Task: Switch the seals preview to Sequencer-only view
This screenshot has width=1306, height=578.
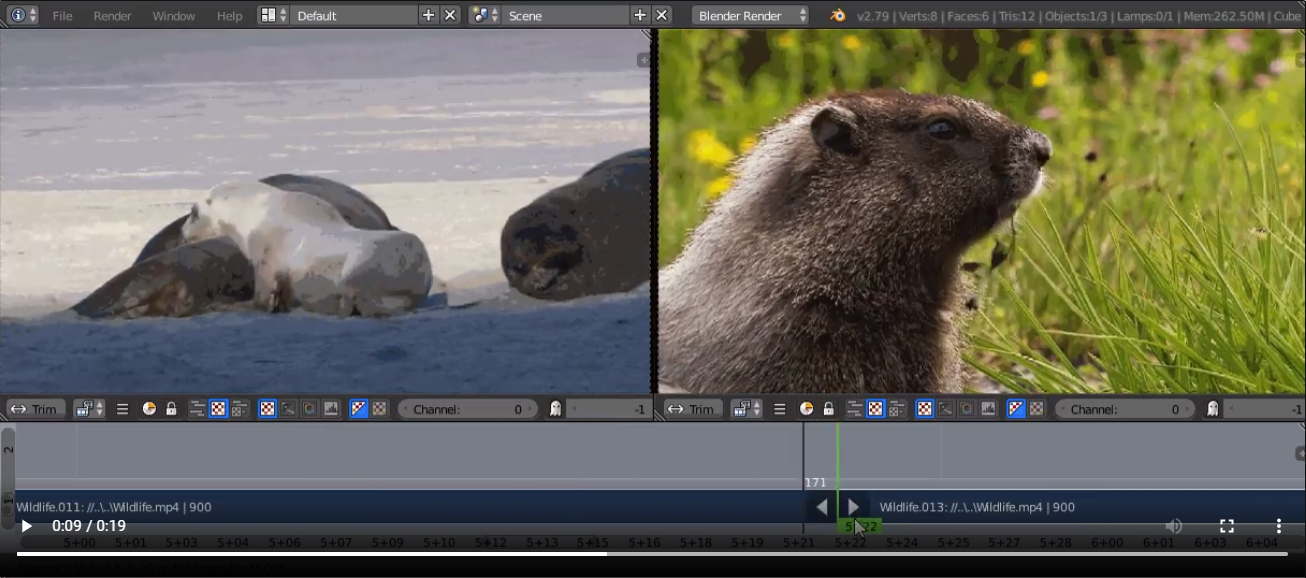Action: (x=197, y=409)
